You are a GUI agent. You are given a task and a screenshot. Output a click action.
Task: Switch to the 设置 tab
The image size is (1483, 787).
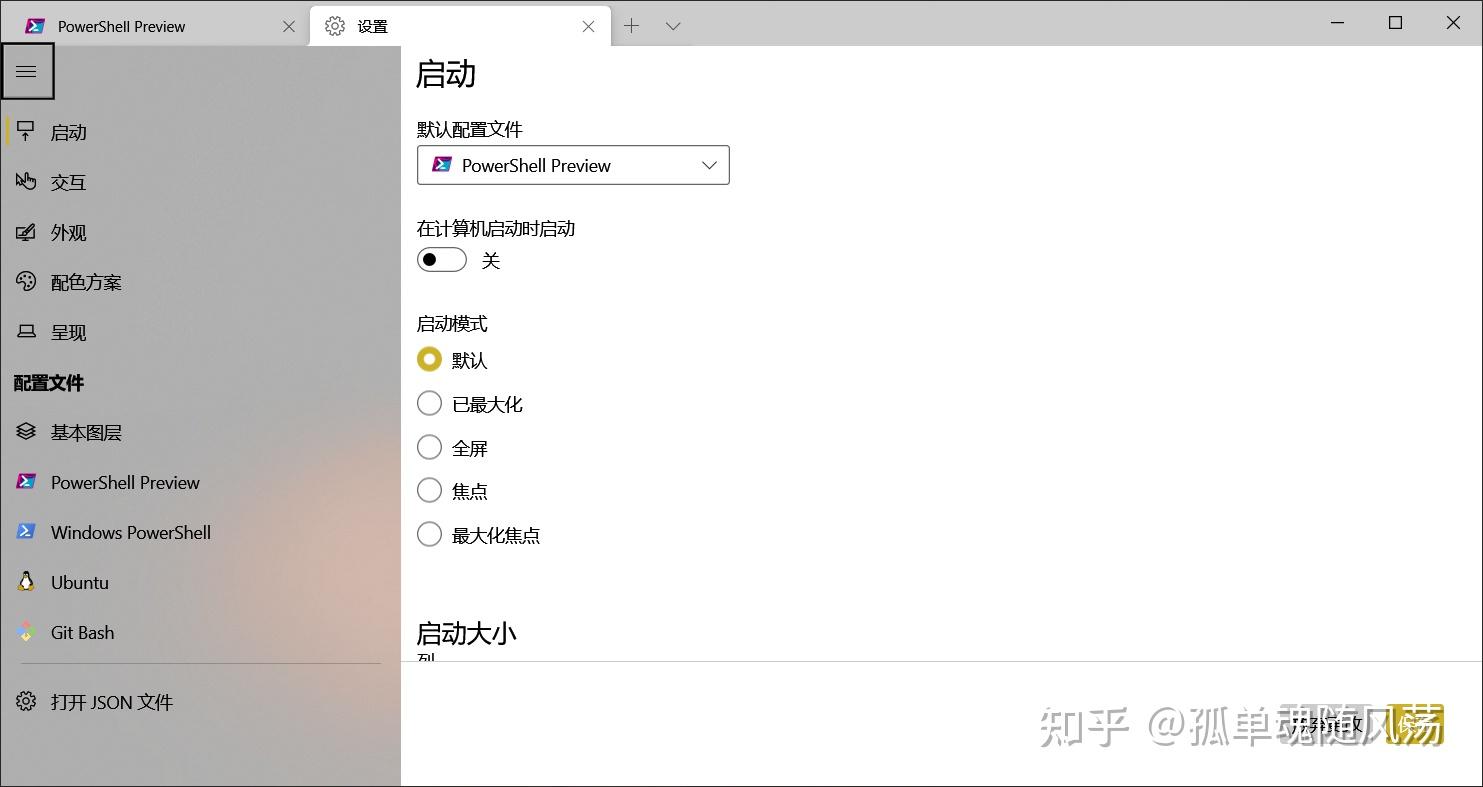tap(460, 26)
